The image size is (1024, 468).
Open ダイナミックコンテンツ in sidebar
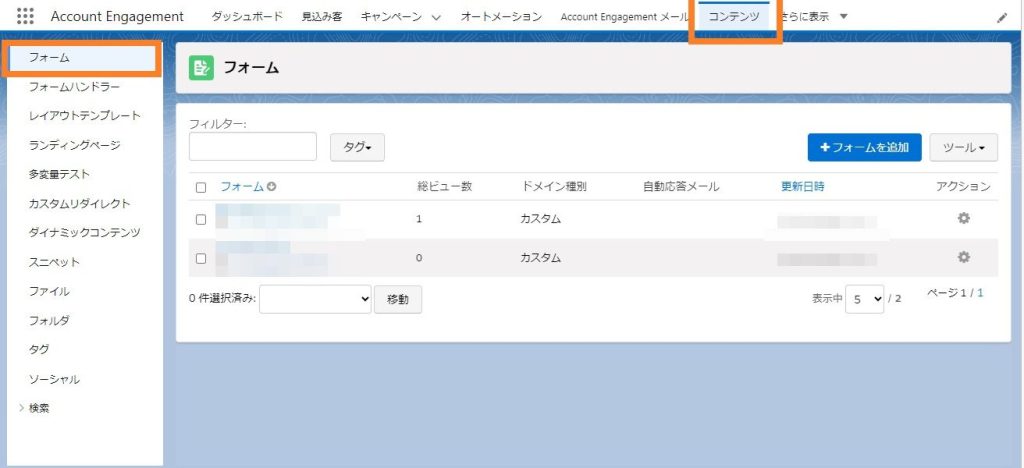pyautogui.click(x=85, y=232)
